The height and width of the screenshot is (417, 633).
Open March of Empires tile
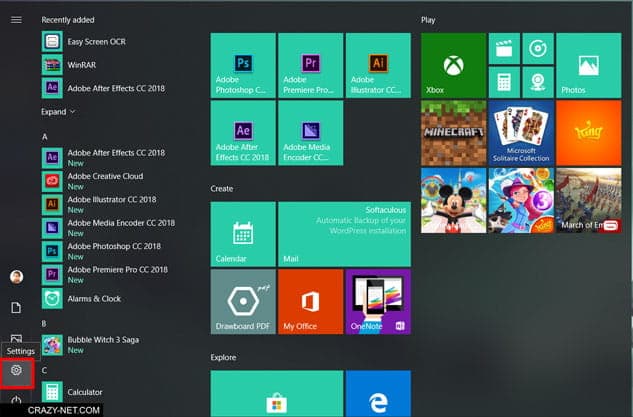coord(589,201)
